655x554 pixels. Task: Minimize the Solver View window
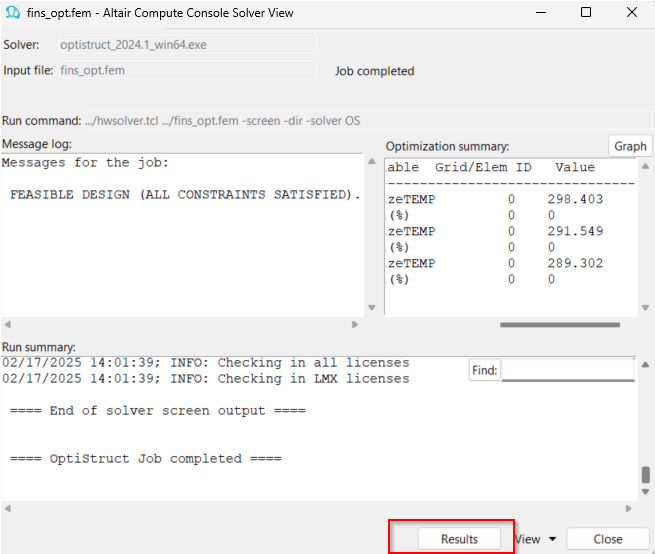[x=541, y=13]
